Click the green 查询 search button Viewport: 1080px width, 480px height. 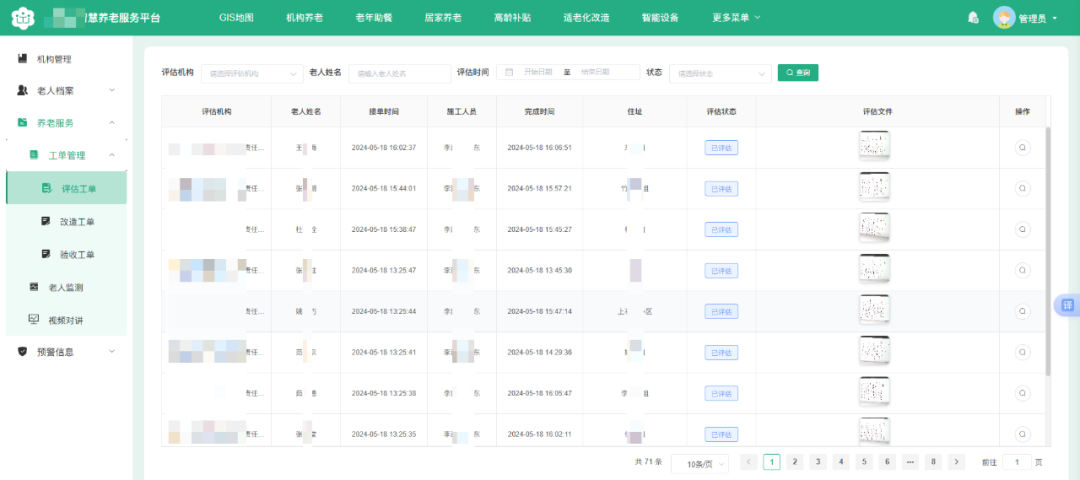click(798, 73)
